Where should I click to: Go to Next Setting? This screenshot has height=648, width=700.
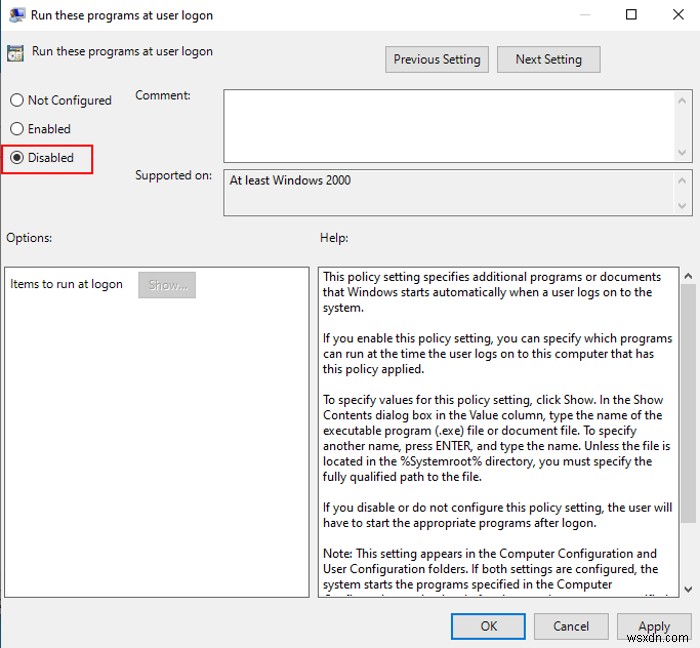(x=548, y=59)
